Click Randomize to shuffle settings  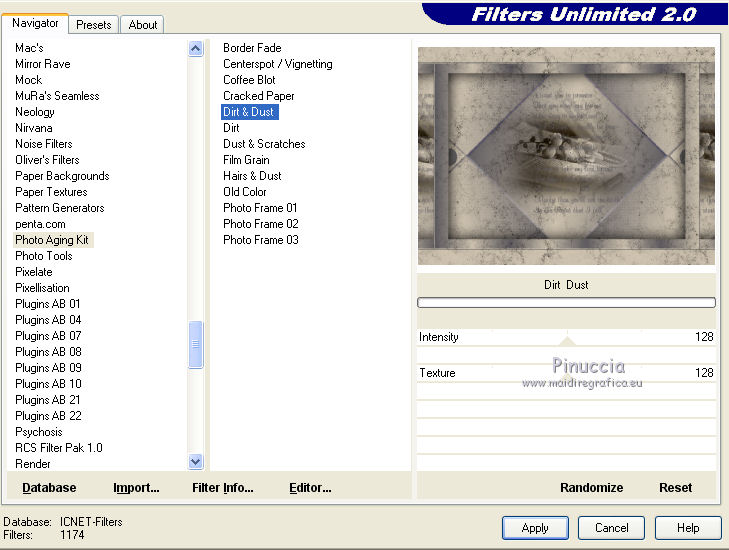pyautogui.click(x=591, y=488)
